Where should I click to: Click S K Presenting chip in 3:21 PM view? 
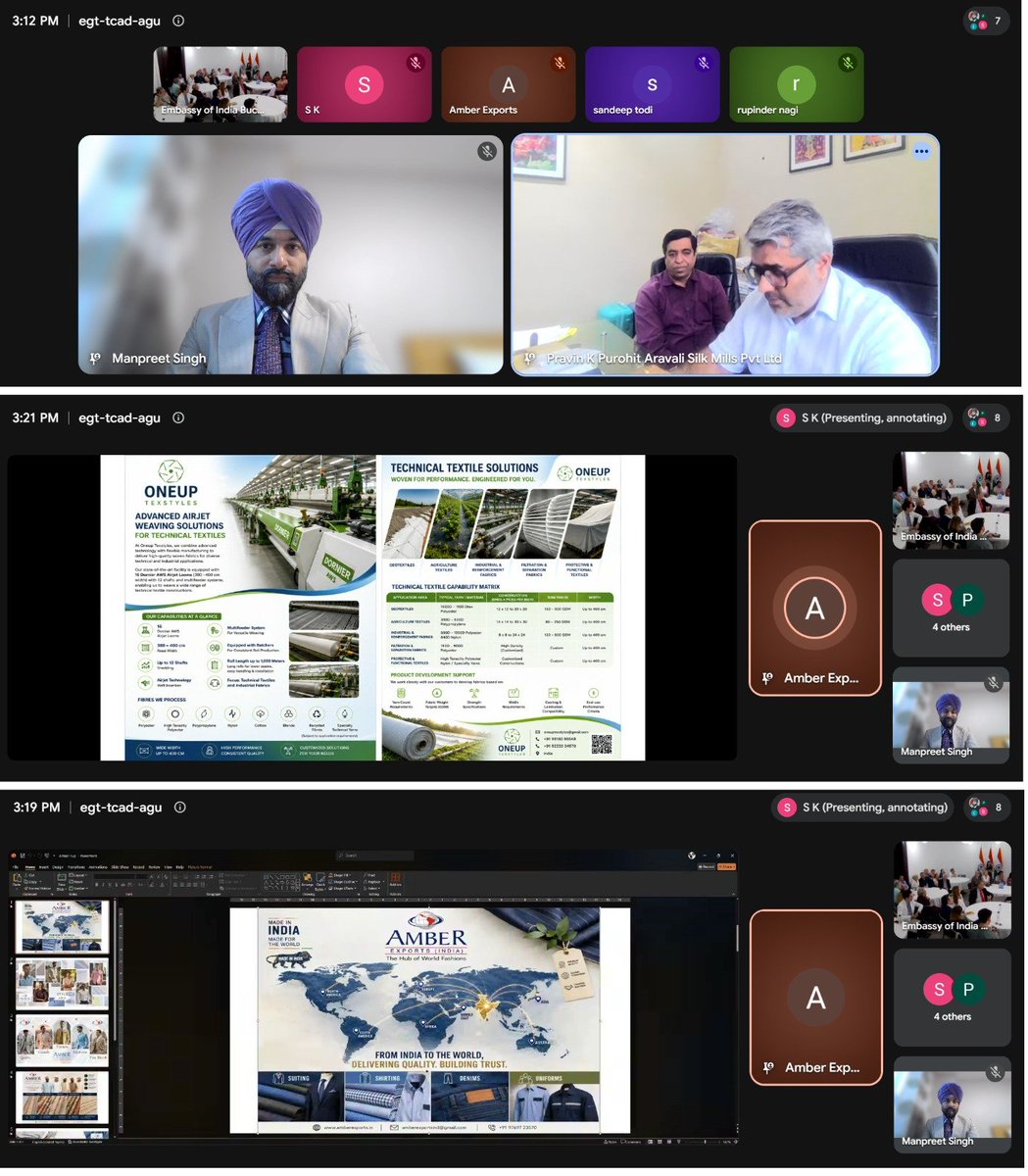coord(863,418)
